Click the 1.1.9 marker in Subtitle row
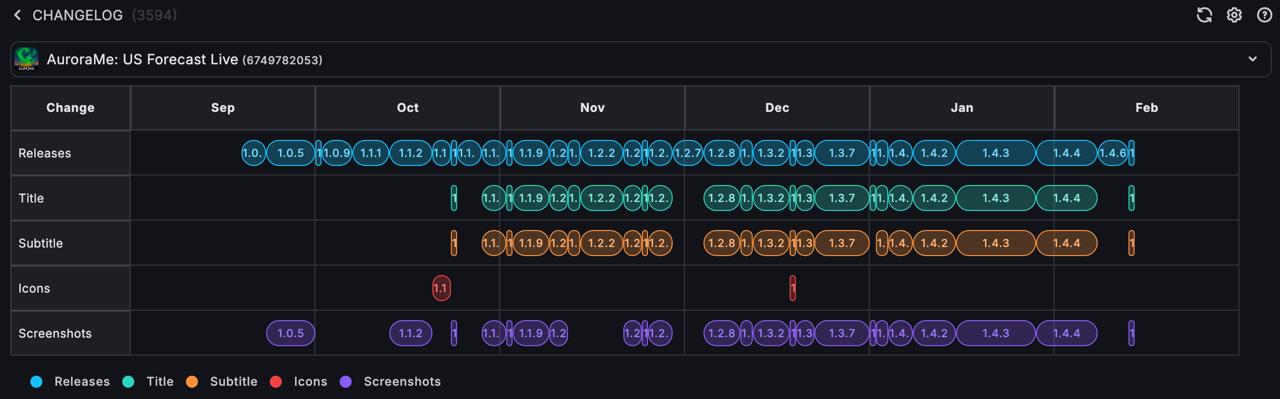 coord(531,243)
